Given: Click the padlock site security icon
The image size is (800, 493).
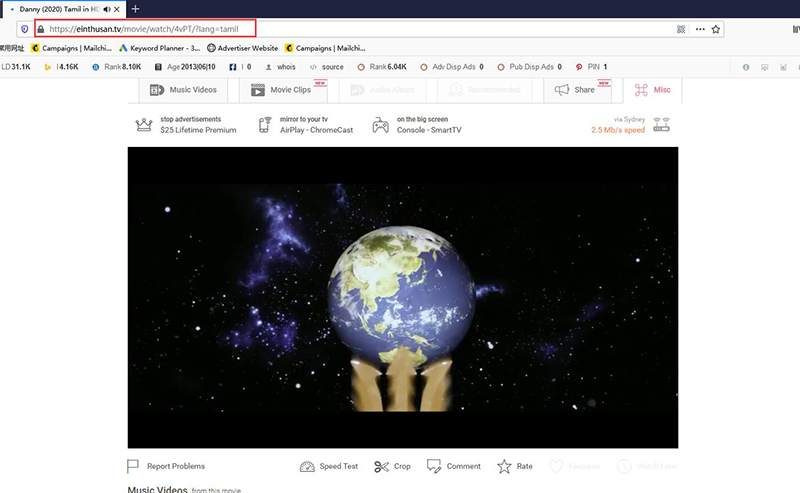Looking at the screenshot, I should pyautogui.click(x=41, y=29).
